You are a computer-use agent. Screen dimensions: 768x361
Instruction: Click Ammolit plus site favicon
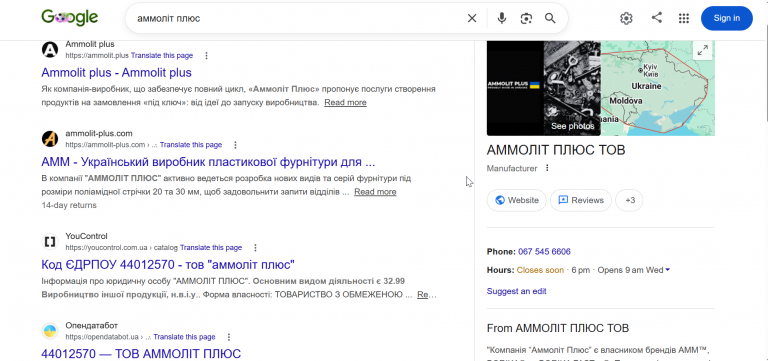(50, 49)
